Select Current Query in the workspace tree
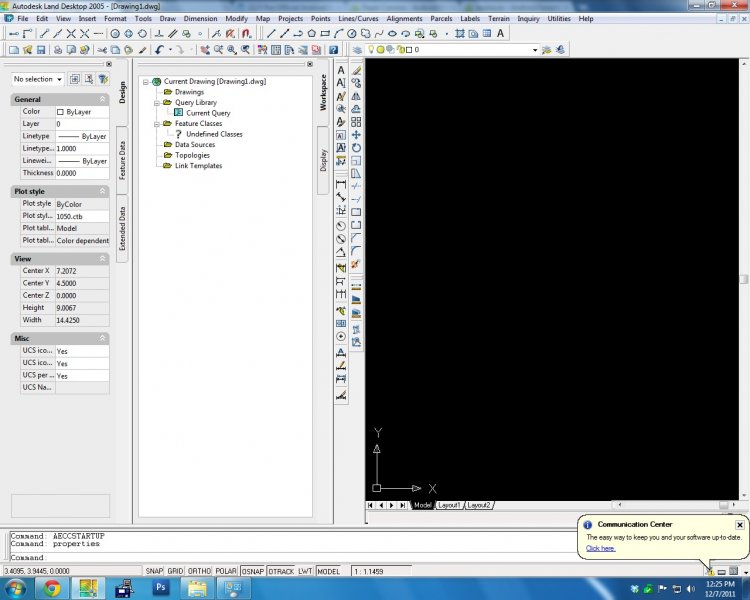 point(208,113)
